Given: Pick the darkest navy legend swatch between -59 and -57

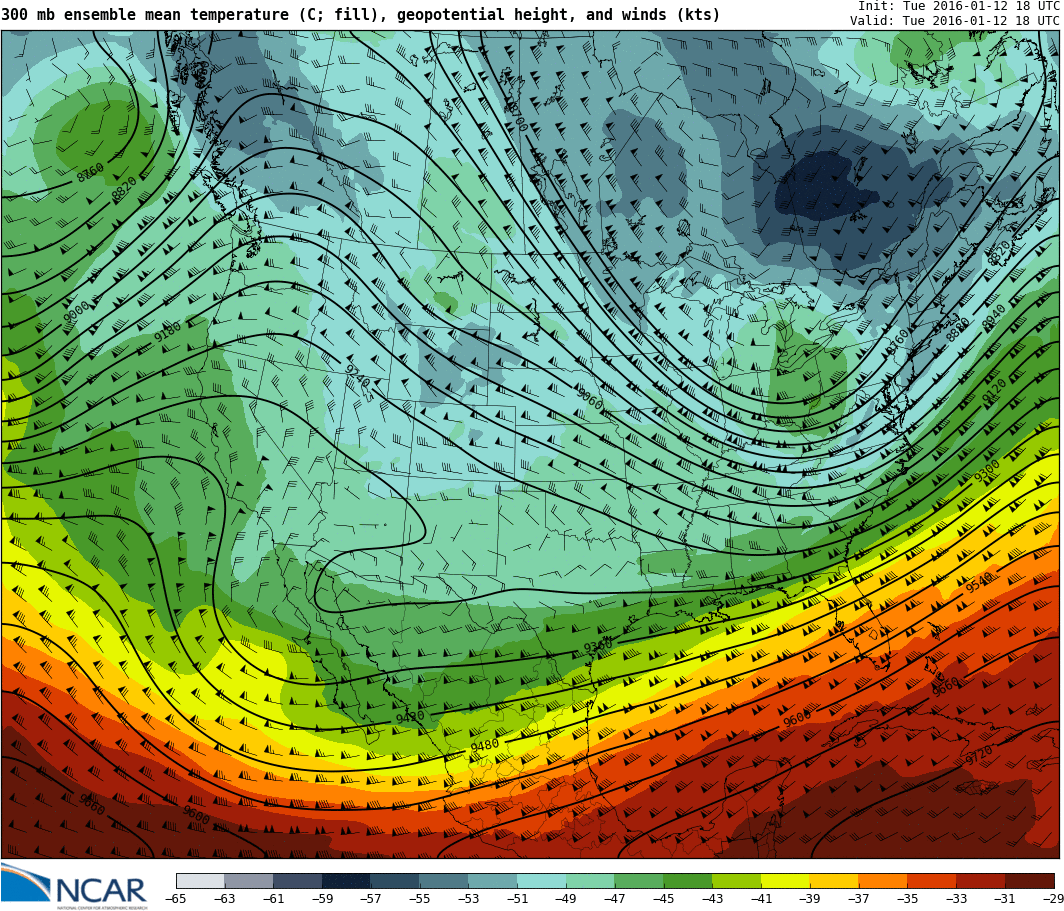Looking at the screenshot, I should coord(347,881).
